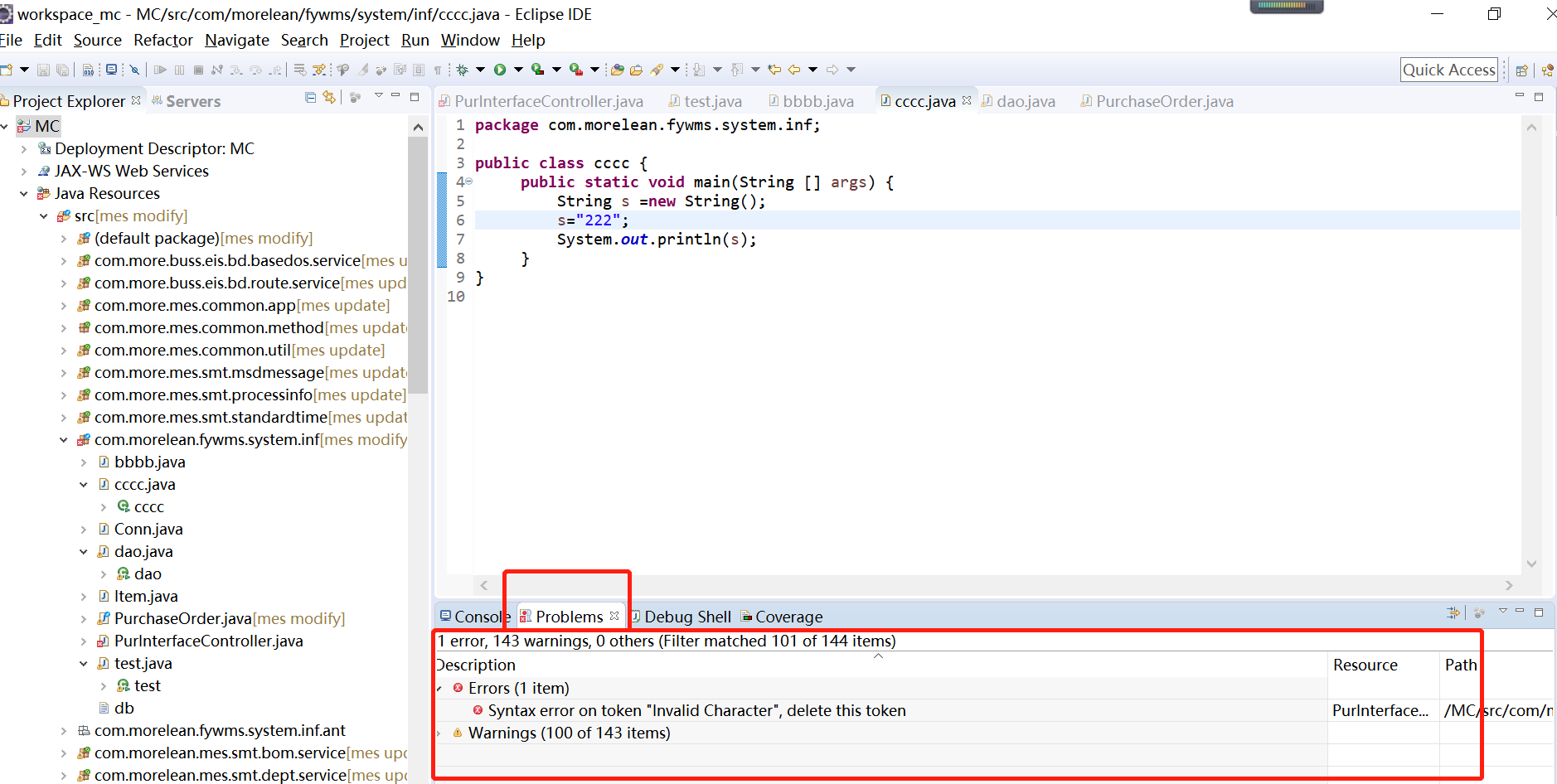Collapse the Errors (1 item) group
Image resolution: width=1557 pixels, height=784 pixels.
click(439, 688)
